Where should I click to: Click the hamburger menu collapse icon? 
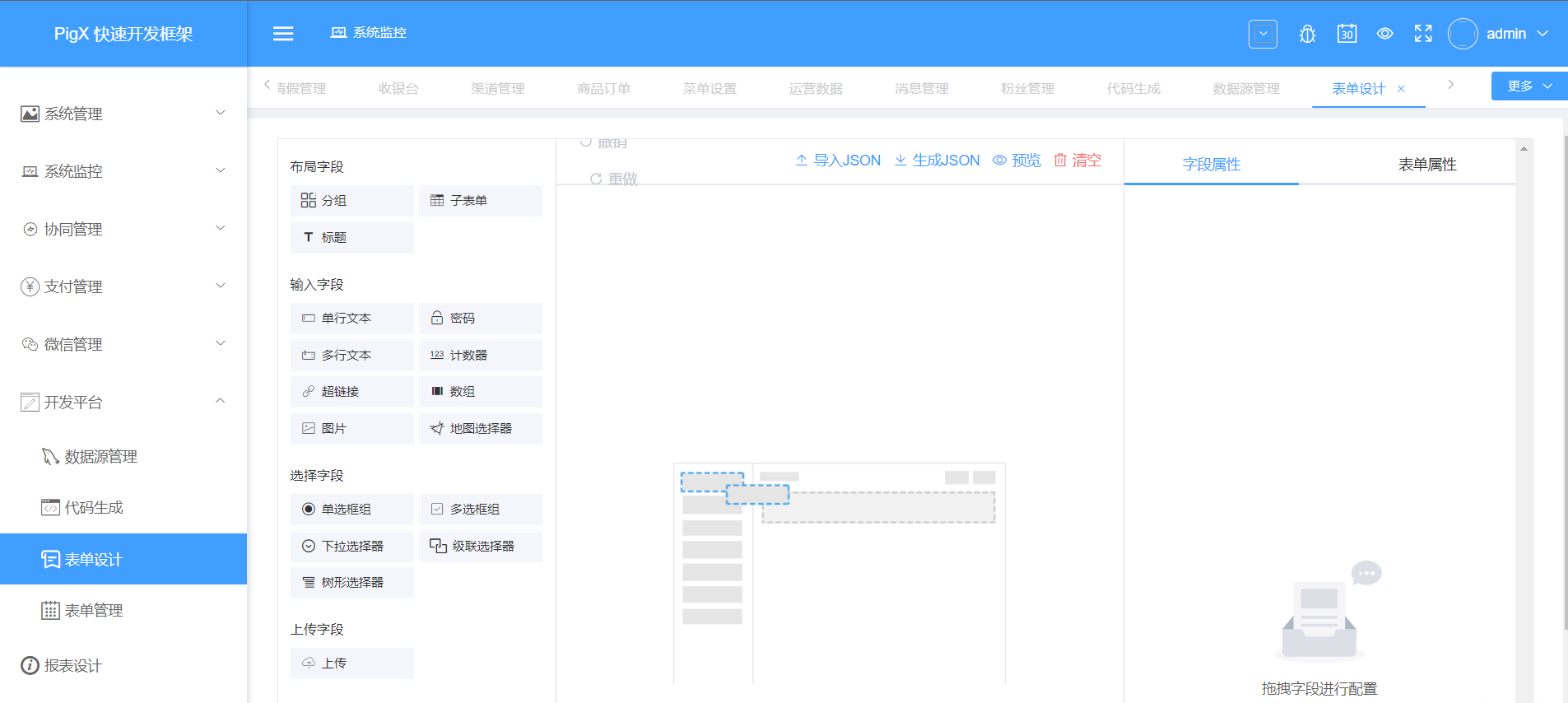pyautogui.click(x=283, y=34)
